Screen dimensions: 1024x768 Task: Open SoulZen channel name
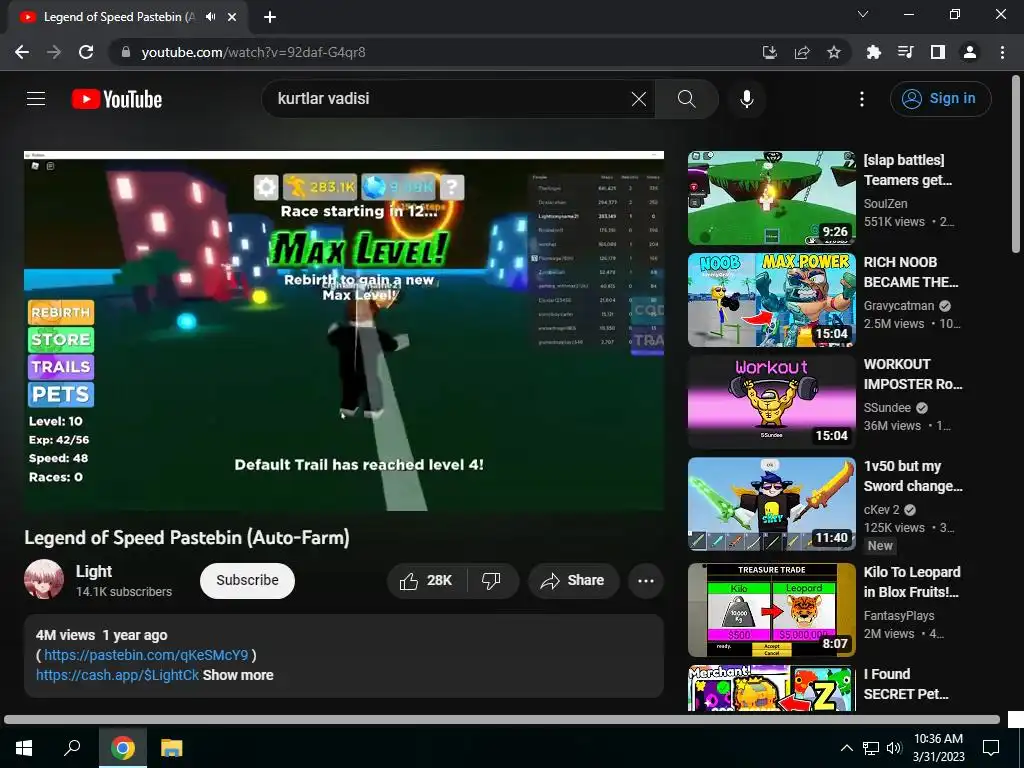[x=886, y=204]
